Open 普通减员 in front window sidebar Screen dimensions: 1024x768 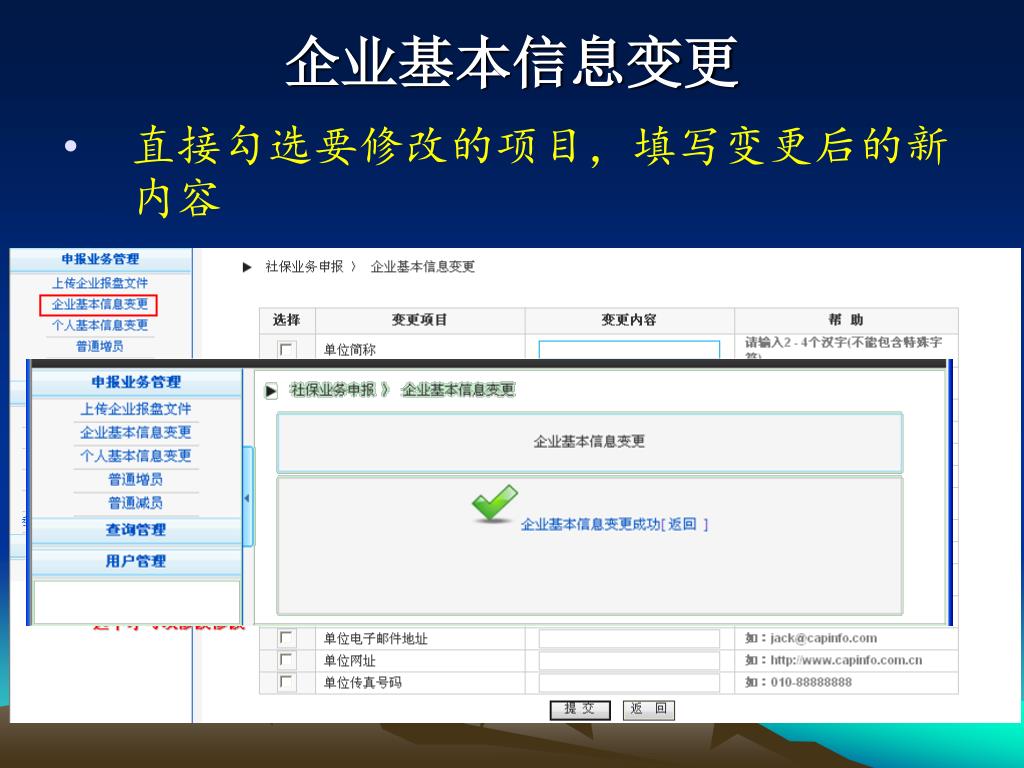click(x=136, y=503)
